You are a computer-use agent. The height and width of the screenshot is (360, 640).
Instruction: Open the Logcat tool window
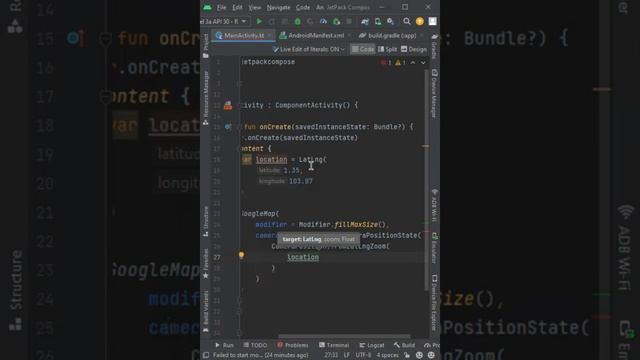(x=372, y=345)
